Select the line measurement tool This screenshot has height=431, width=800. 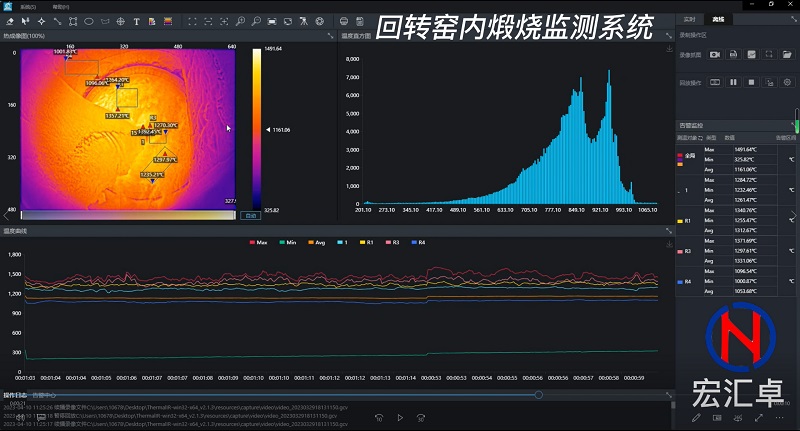point(57,21)
